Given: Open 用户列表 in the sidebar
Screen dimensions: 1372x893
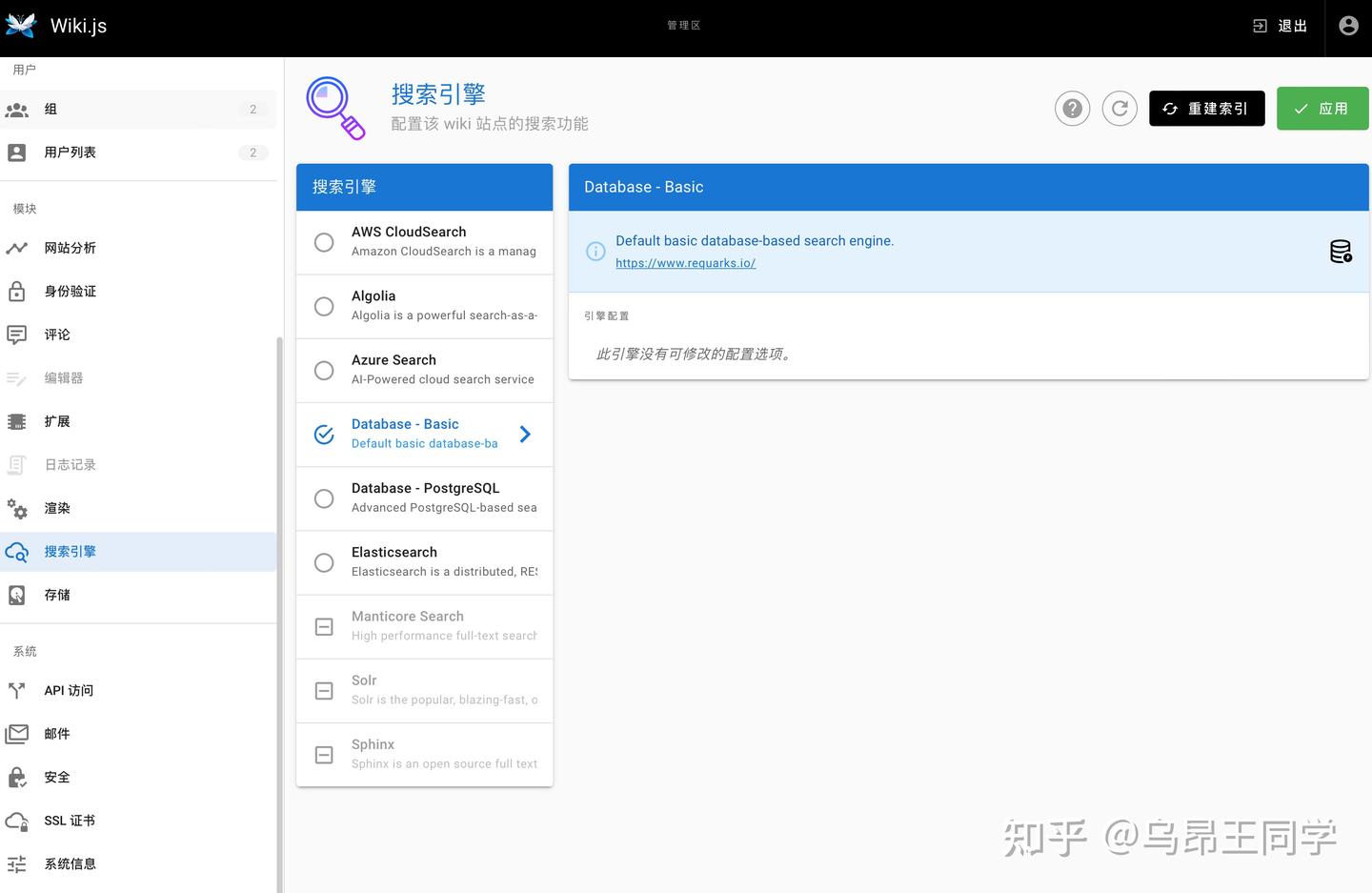Looking at the screenshot, I should (138, 152).
